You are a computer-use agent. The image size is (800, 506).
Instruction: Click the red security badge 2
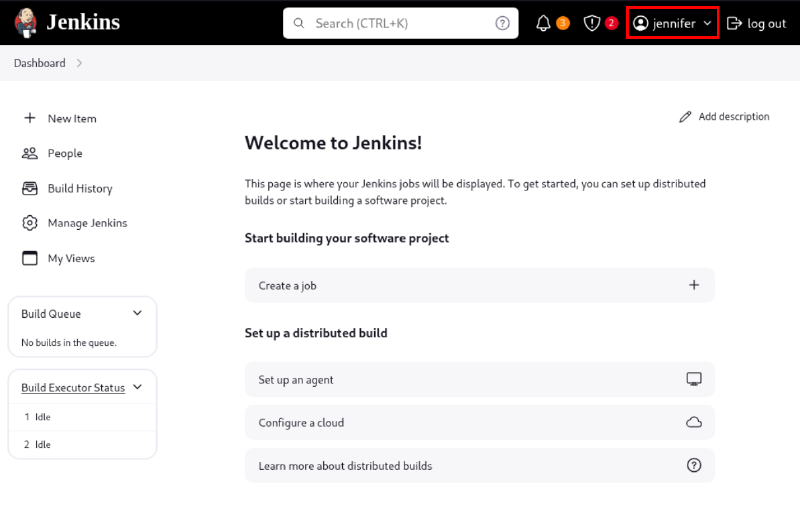click(x=611, y=23)
